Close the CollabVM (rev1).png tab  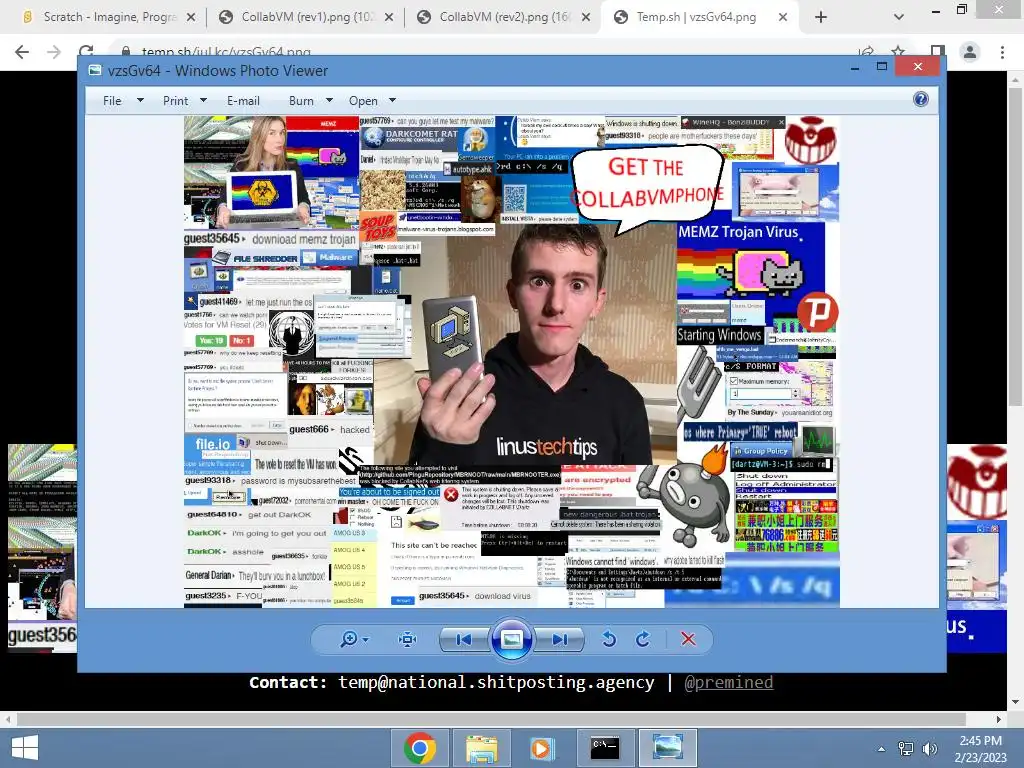click(389, 18)
